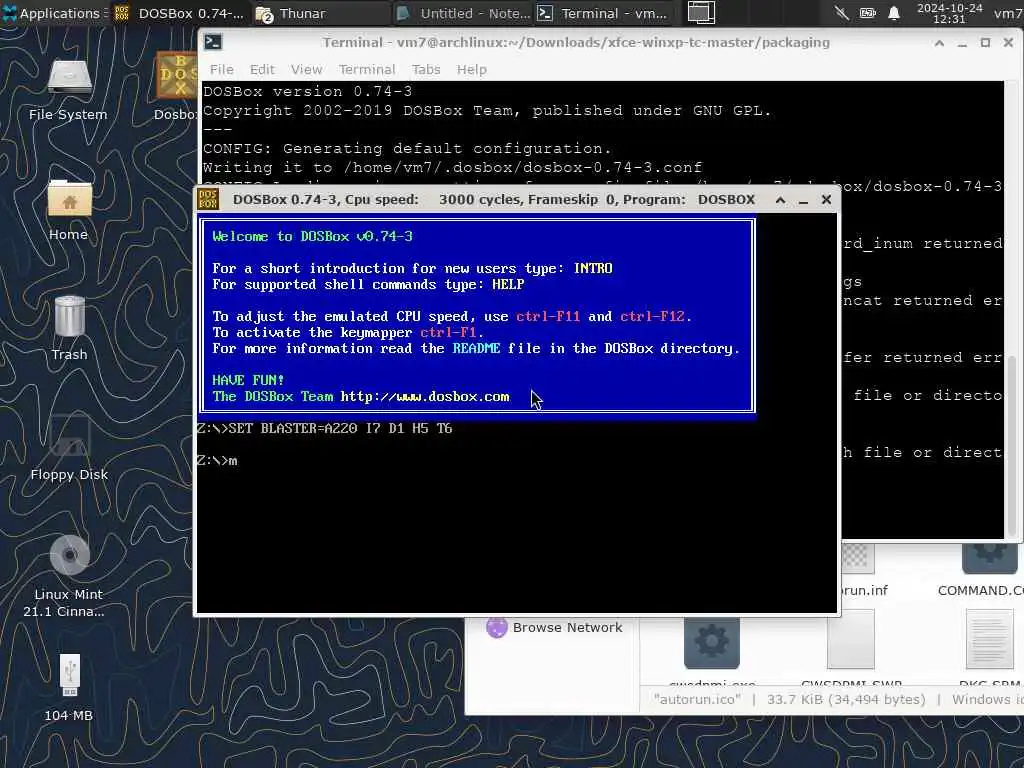This screenshot has height=768, width=1024.
Task: Minimize the DOSBox window
Action: [x=803, y=200]
